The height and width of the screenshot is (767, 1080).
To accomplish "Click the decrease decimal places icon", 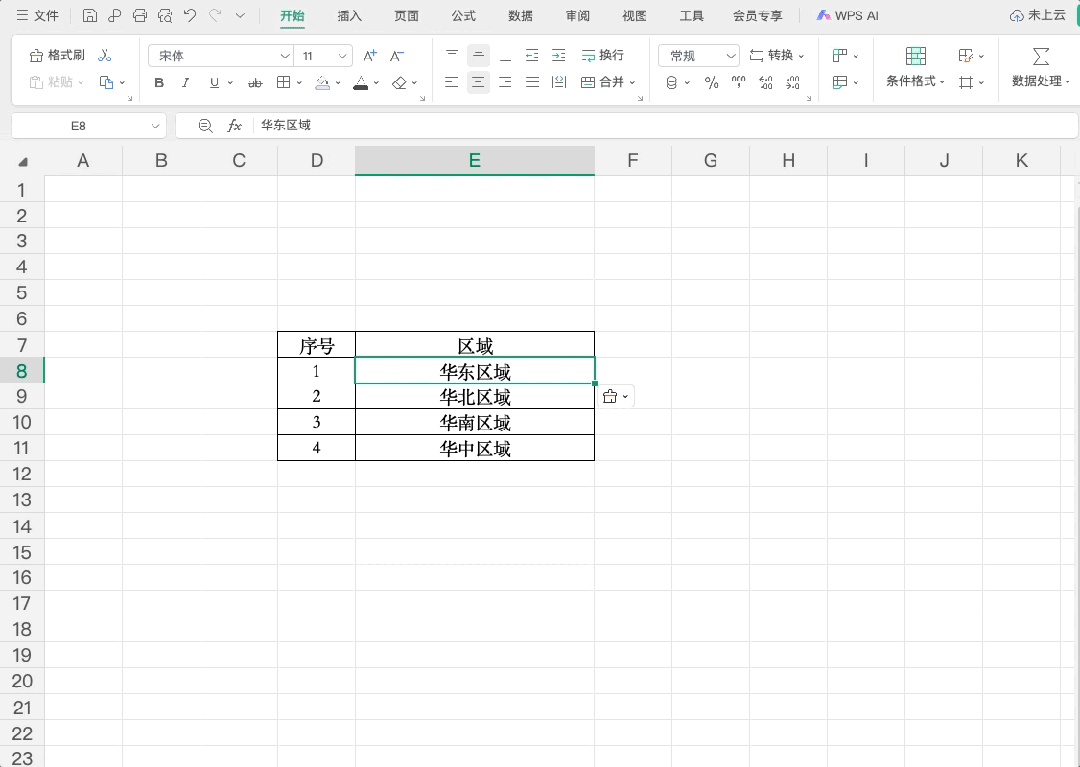I will pyautogui.click(x=793, y=83).
